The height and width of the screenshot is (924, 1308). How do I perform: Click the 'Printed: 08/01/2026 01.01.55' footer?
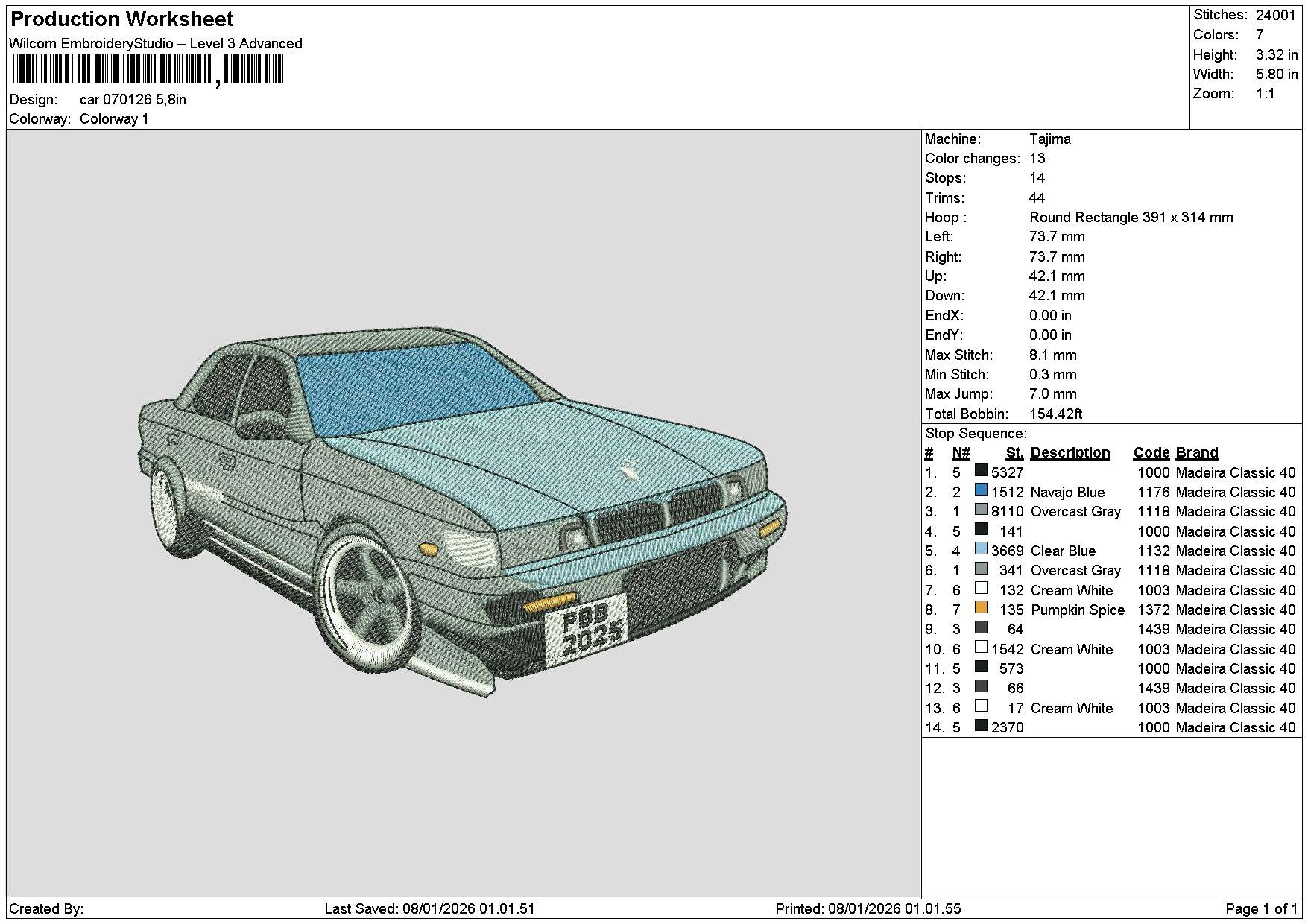pyautogui.click(x=868, y=909)
